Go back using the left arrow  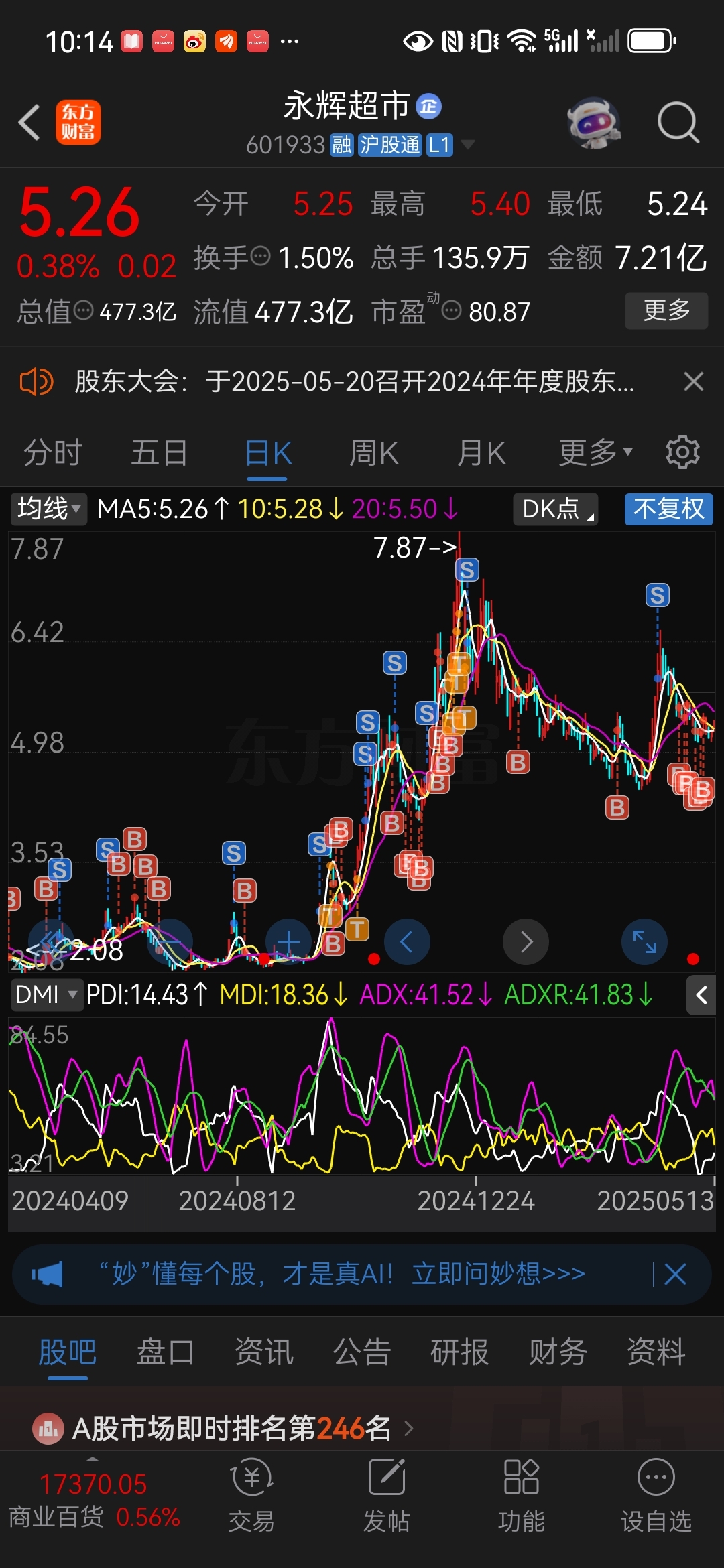29,123
